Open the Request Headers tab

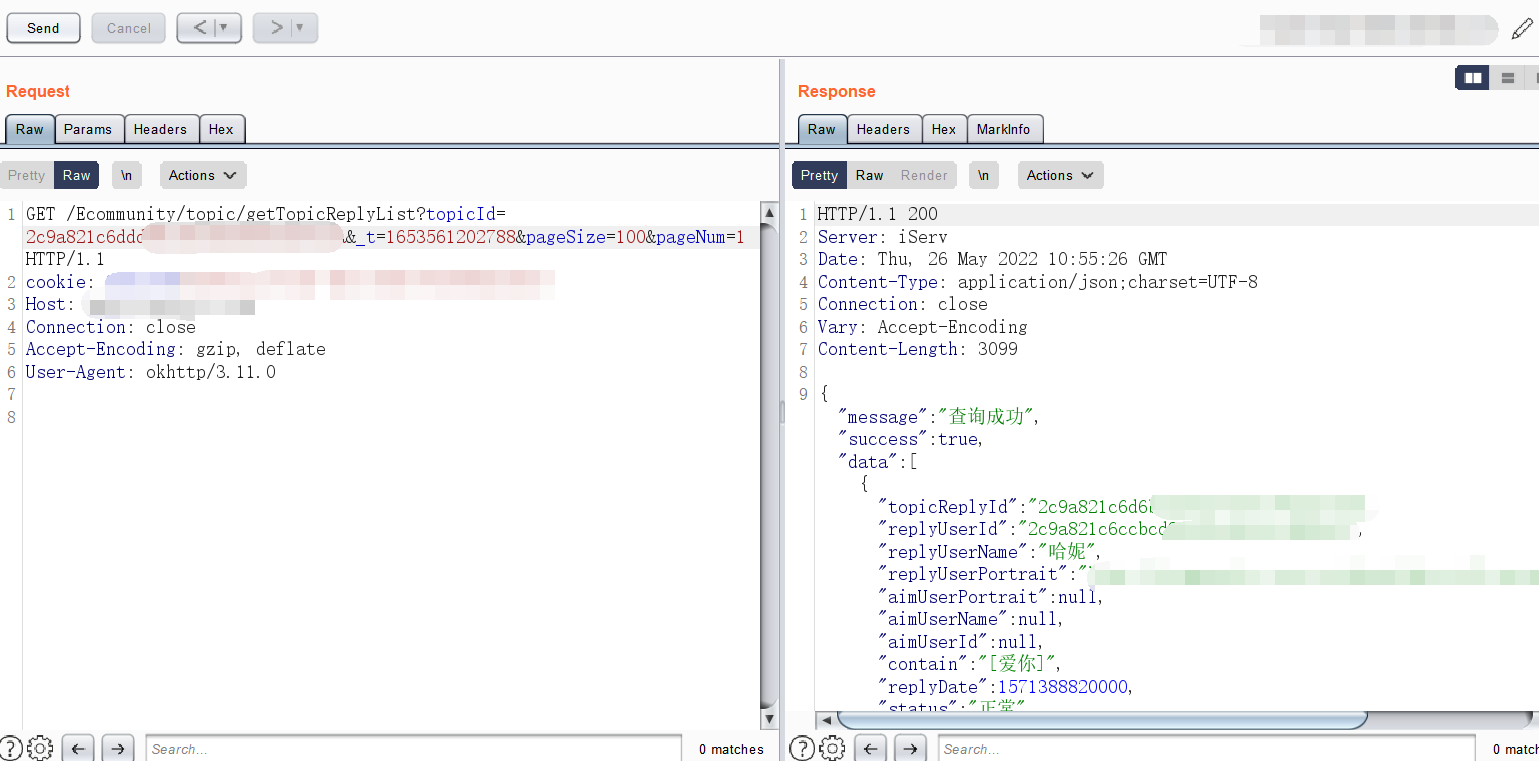point(160,129)
